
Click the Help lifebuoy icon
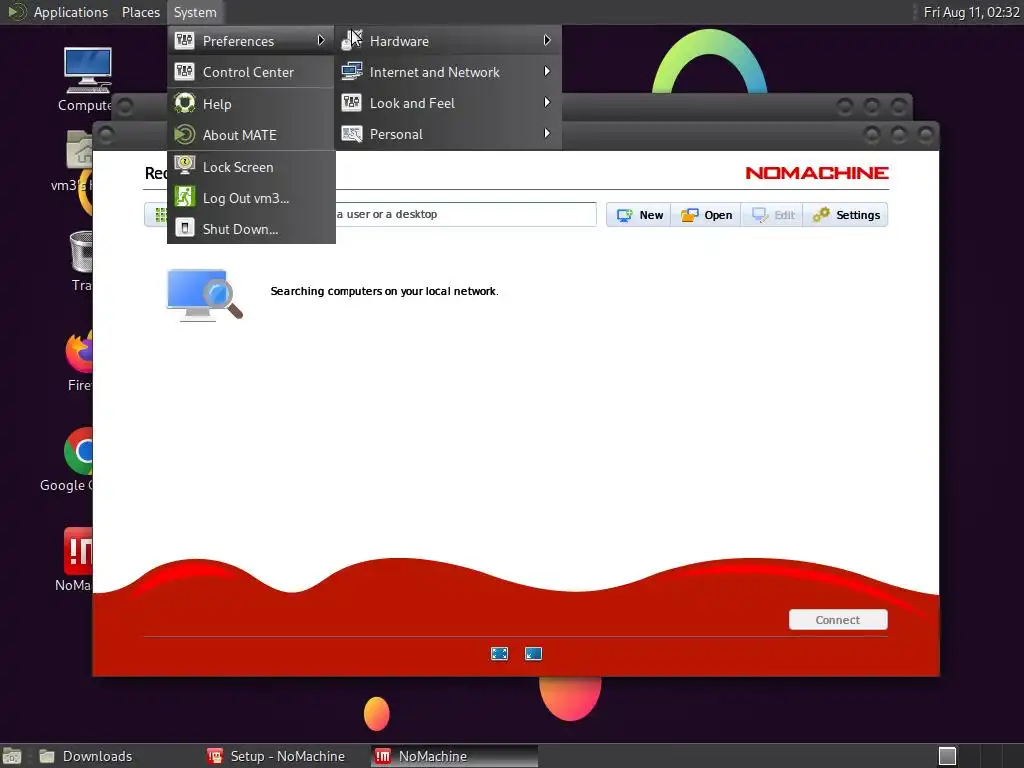(185, 103)
